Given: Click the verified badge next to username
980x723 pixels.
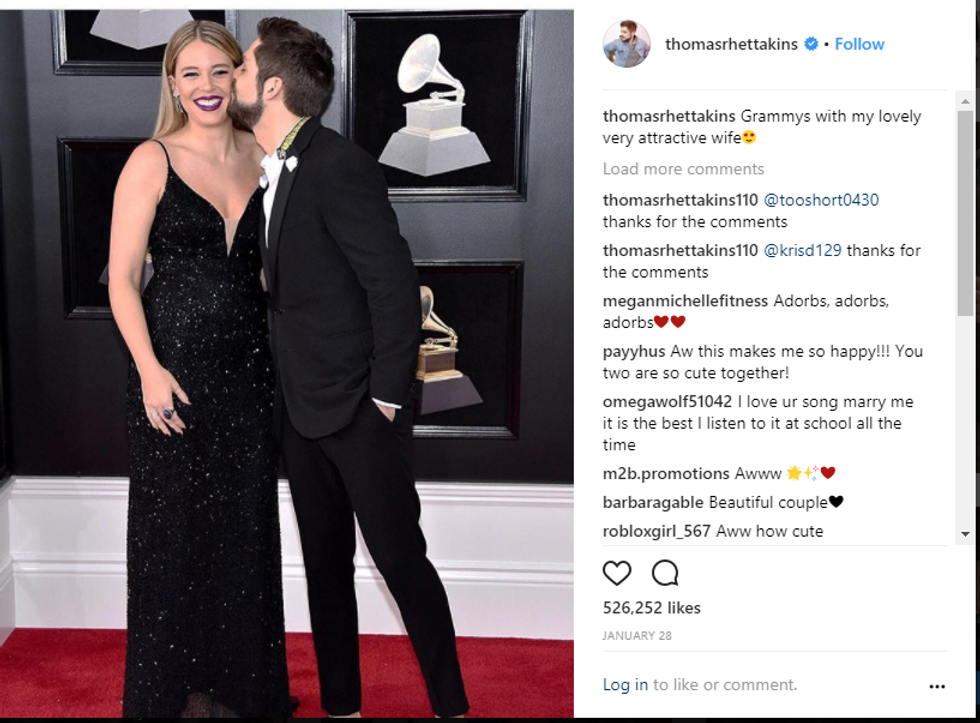Looking at the screenshot, I should click(x=812, y=44).
